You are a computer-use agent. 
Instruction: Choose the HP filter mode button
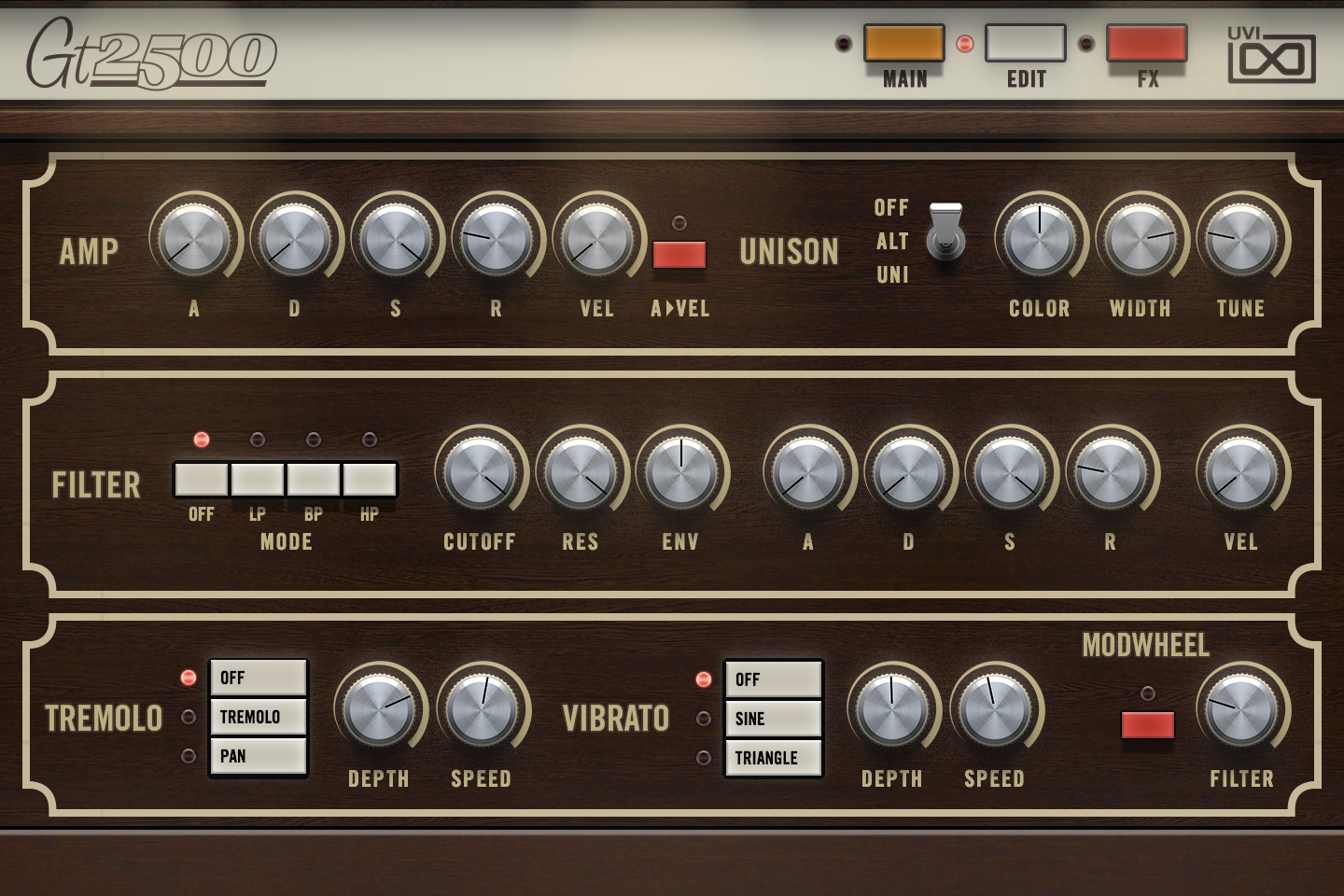[x=370, y=480]
